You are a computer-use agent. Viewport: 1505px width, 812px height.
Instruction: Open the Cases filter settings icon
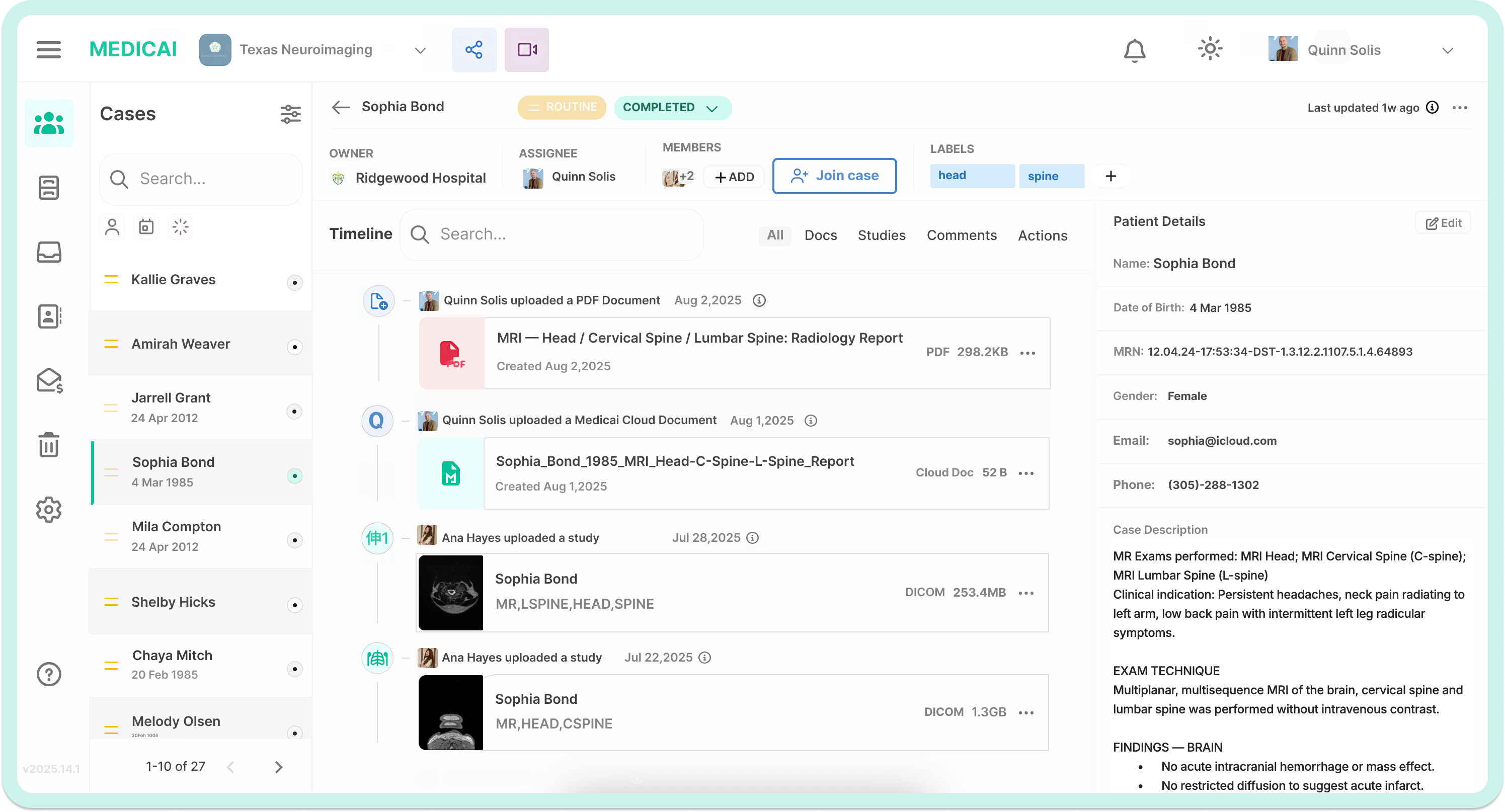click(290, 114)
